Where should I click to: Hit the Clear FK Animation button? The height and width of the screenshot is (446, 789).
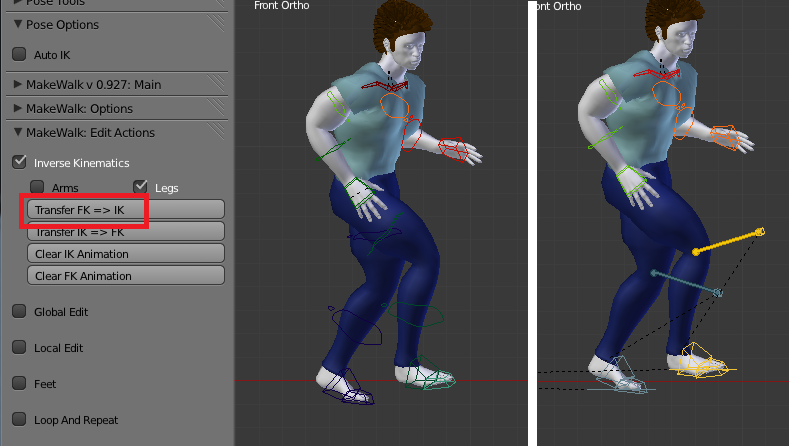tap(124, 276)
